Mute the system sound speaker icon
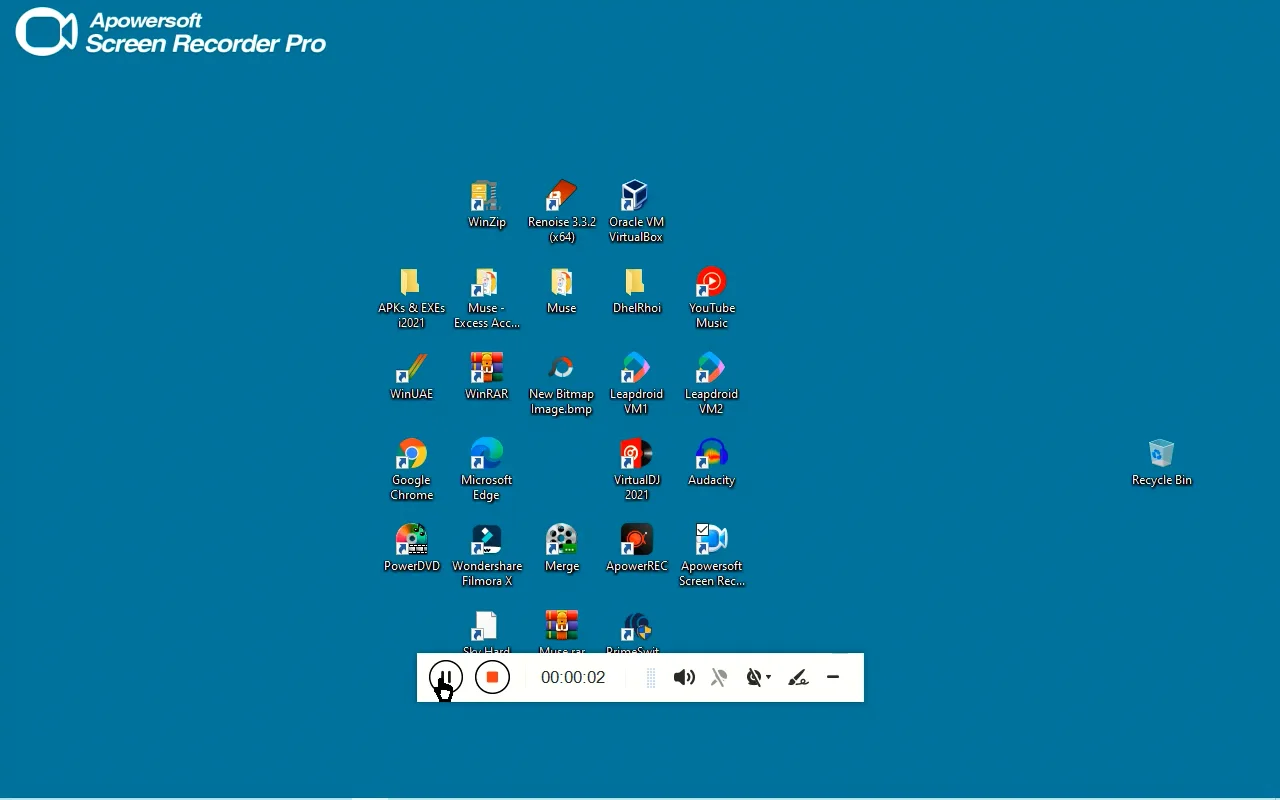 [684, 678]
